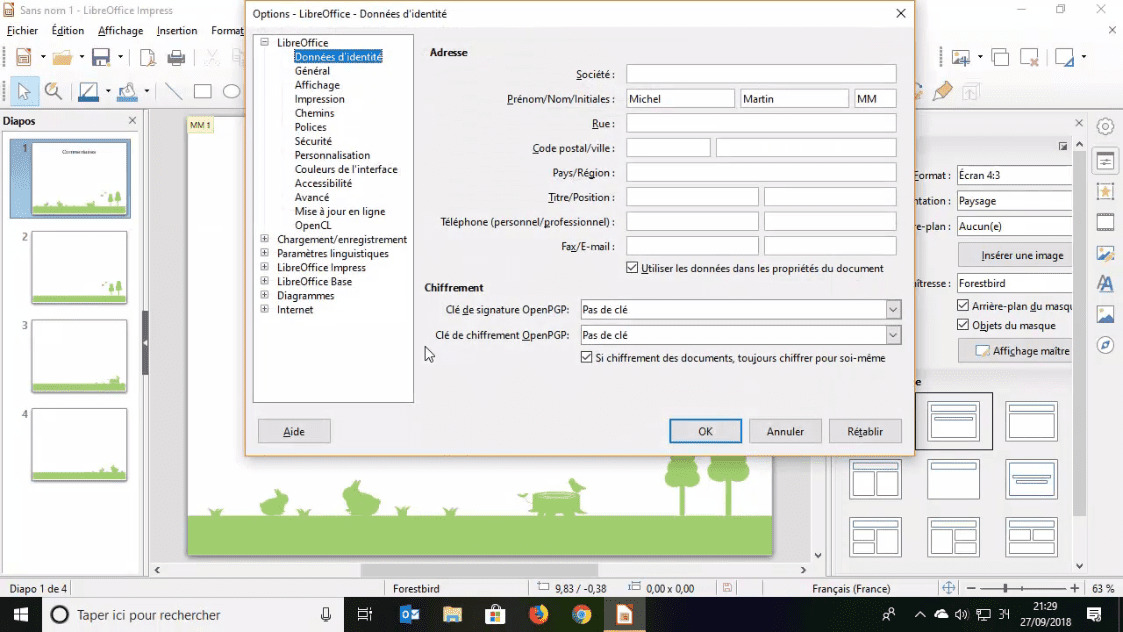Toggle 'Arrière-plan du masque' checkbox in sidebar
This screenshot has height=632, width=1123.
pos(963,305)
